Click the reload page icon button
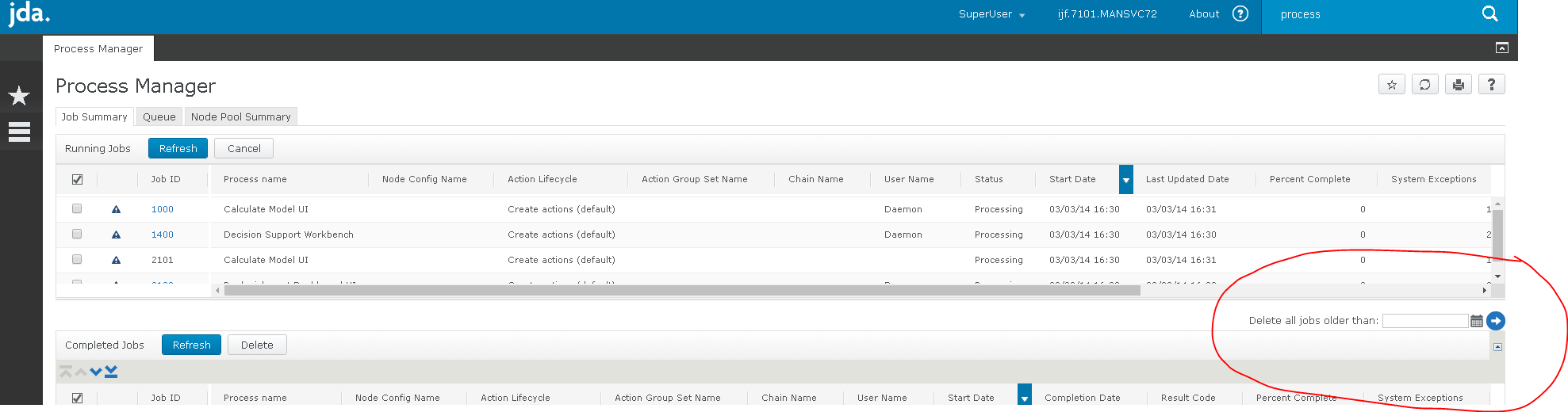Screen dimensions: 1568x412 click(x=1425, y=85)
